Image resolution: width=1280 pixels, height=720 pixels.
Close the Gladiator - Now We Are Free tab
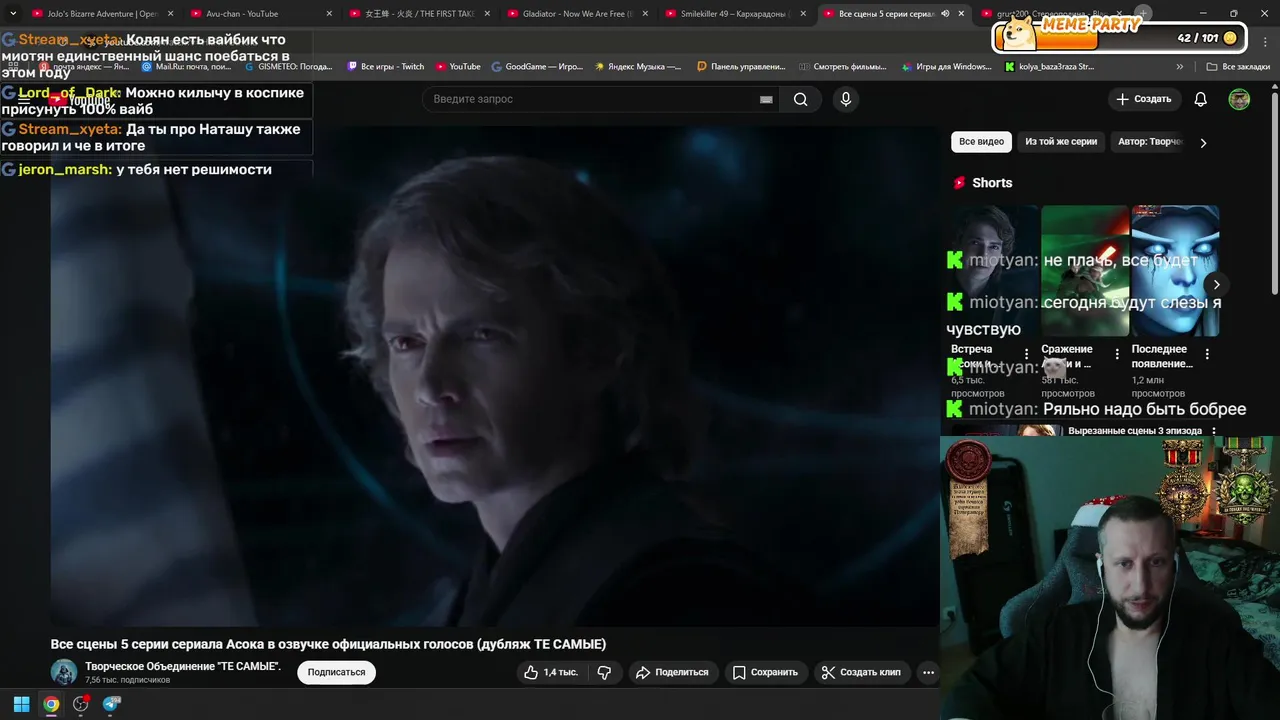click(645, 14)
